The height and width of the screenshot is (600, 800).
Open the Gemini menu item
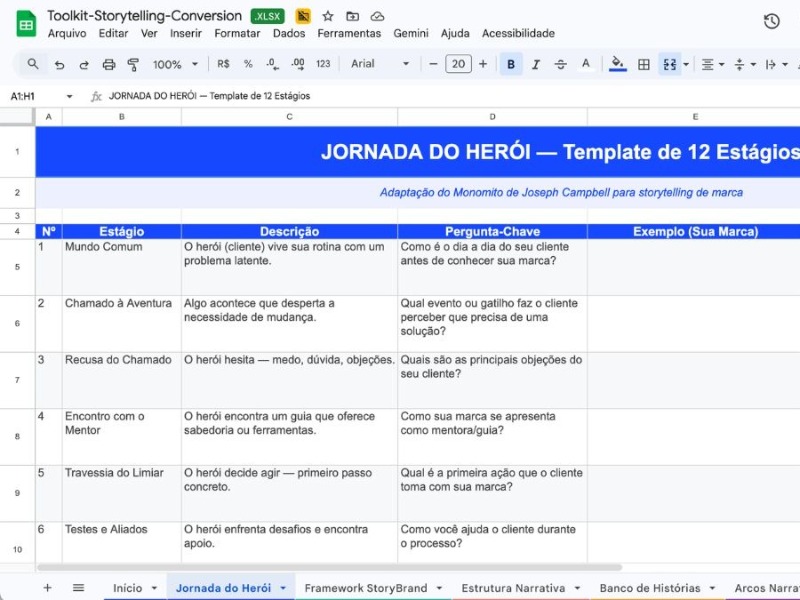pos(411,33)
